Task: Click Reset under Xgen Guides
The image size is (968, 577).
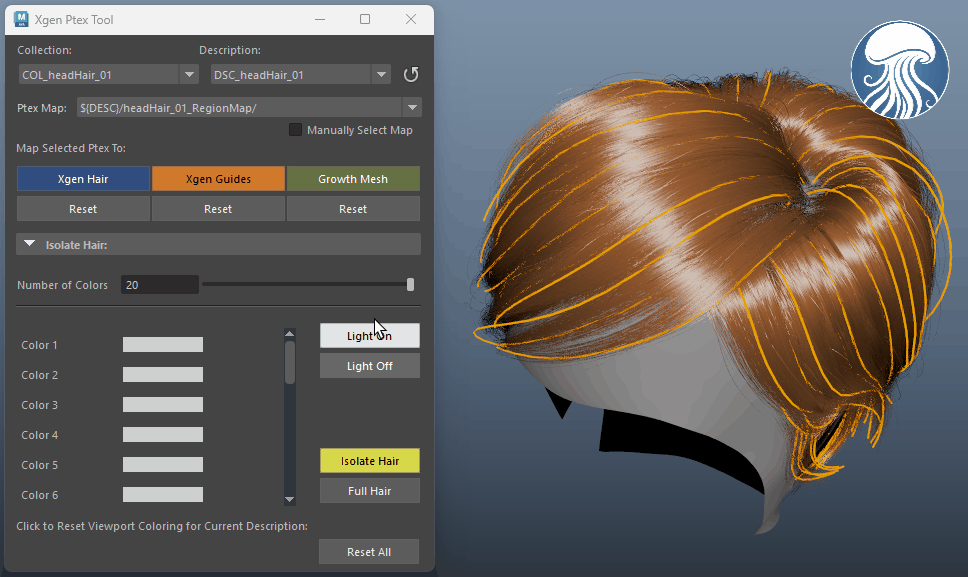Action: coord(219,209)
